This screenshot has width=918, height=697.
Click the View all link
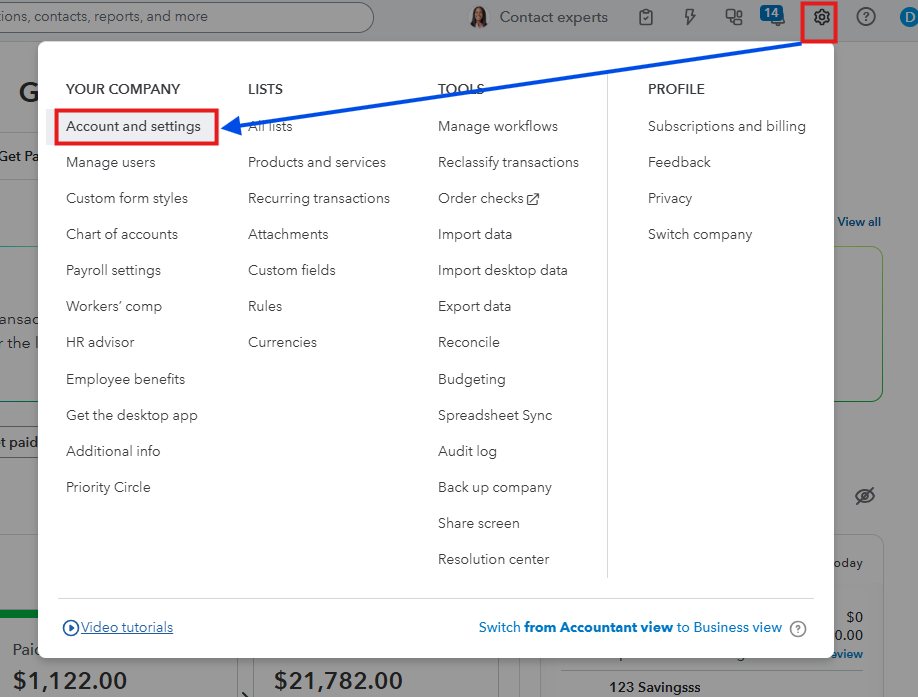859,222
